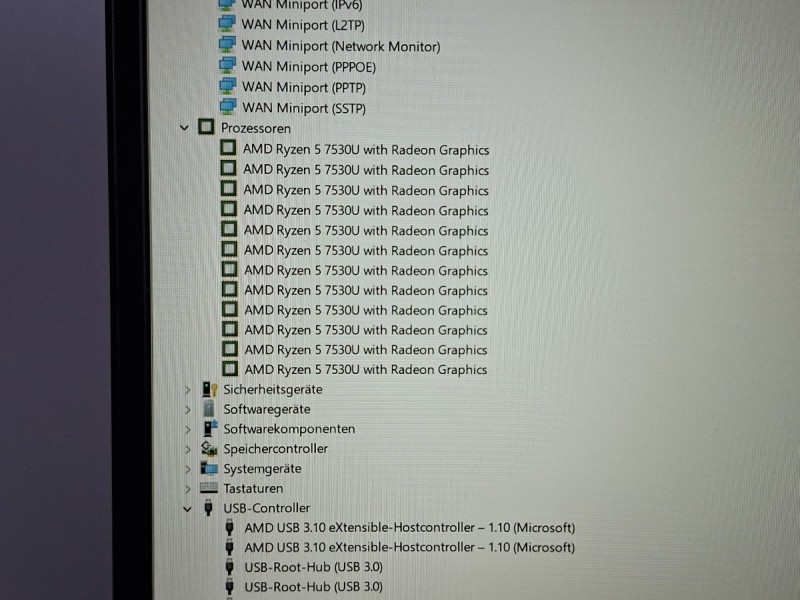Click the Prozessoren category chip icon
The width and height of the screenshot is (800, 600).
click(206, 127)
